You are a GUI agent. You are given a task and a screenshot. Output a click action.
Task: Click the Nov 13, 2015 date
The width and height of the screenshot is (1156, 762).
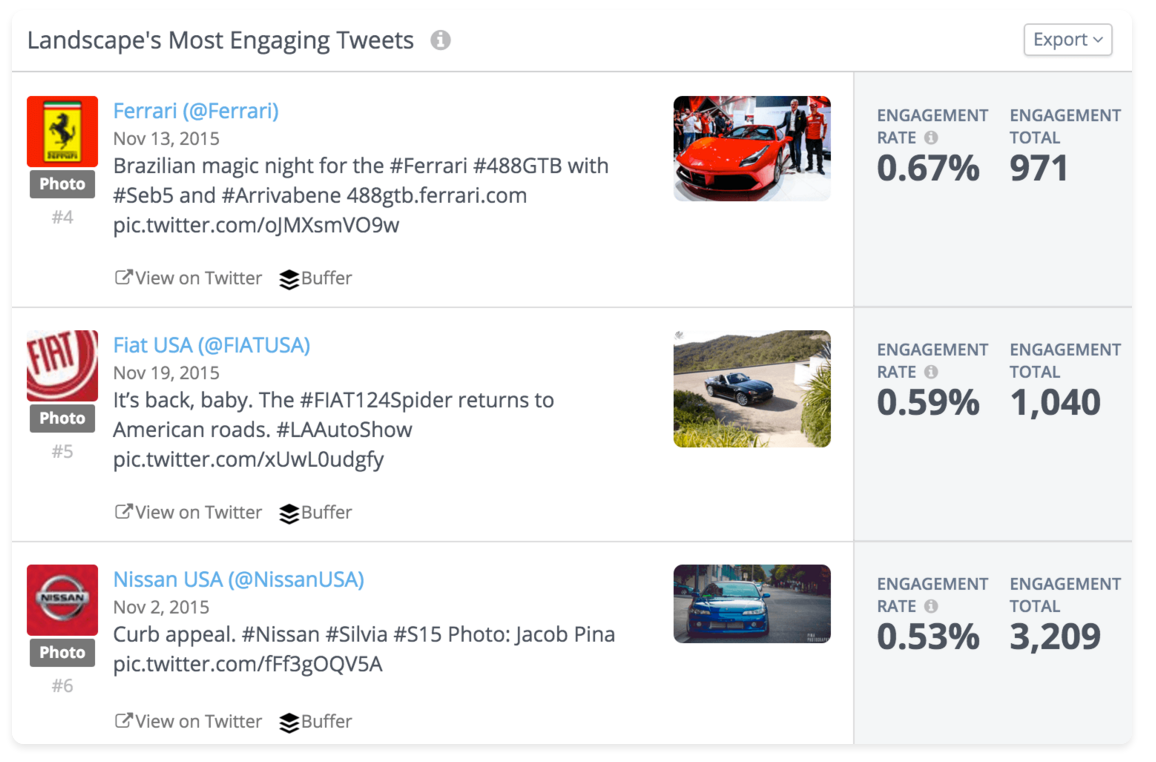click(x=167, y=139)
